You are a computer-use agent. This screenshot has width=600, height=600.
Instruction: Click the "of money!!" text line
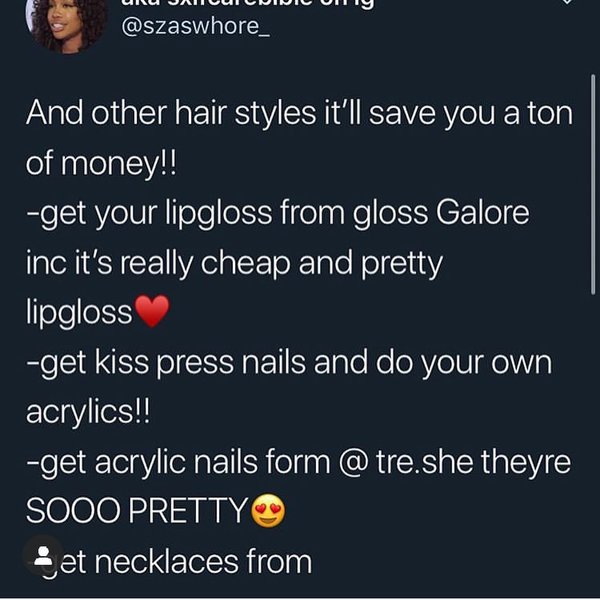point(101,165)
